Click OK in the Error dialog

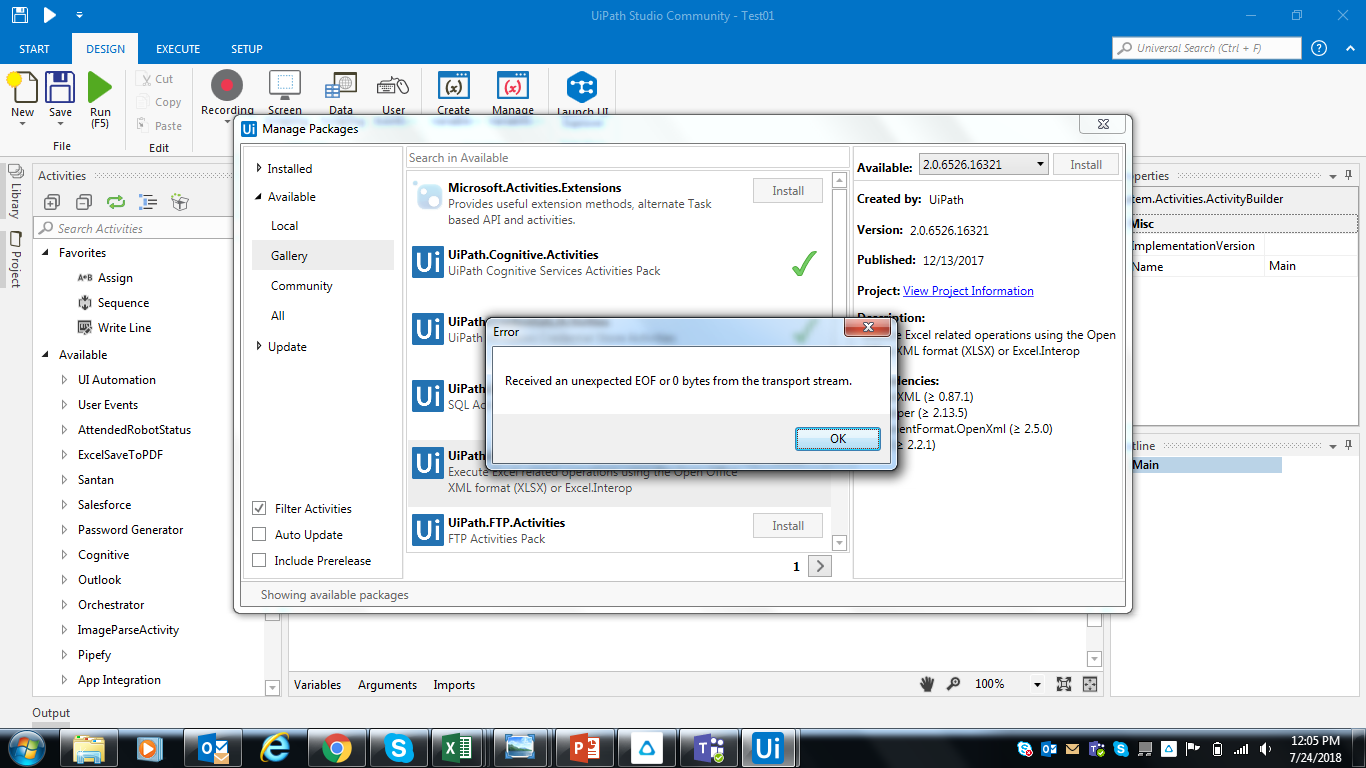tap(838, 438)
